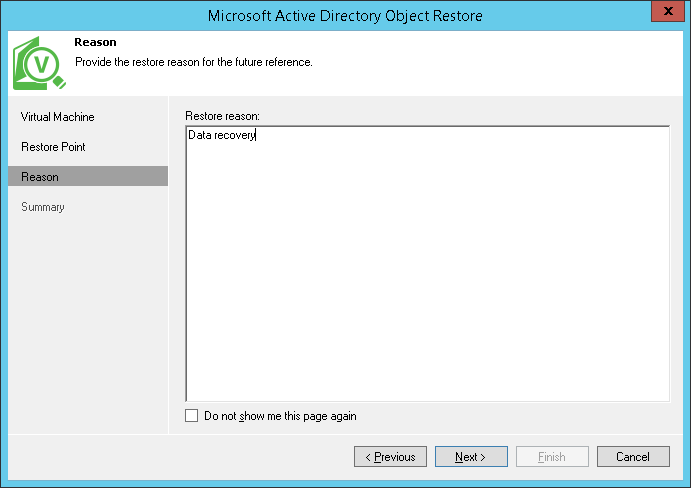Jump to the Summary step
Viewport: 691px width, 488px height.
pos(43,207)
